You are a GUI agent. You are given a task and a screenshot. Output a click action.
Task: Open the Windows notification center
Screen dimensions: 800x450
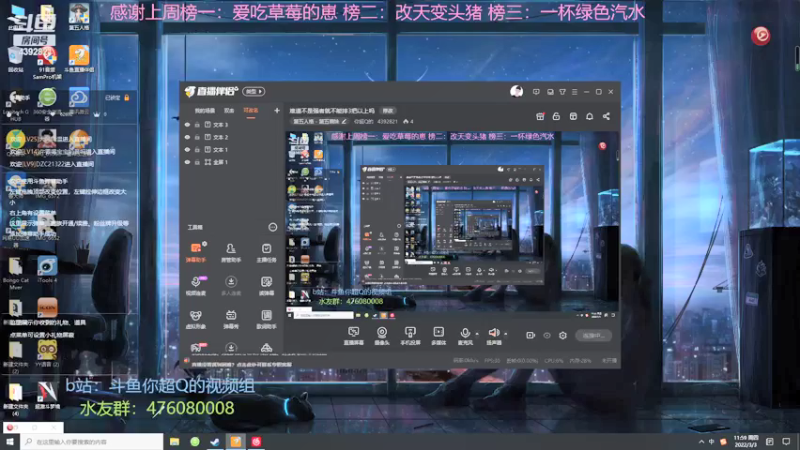point(786,441)
